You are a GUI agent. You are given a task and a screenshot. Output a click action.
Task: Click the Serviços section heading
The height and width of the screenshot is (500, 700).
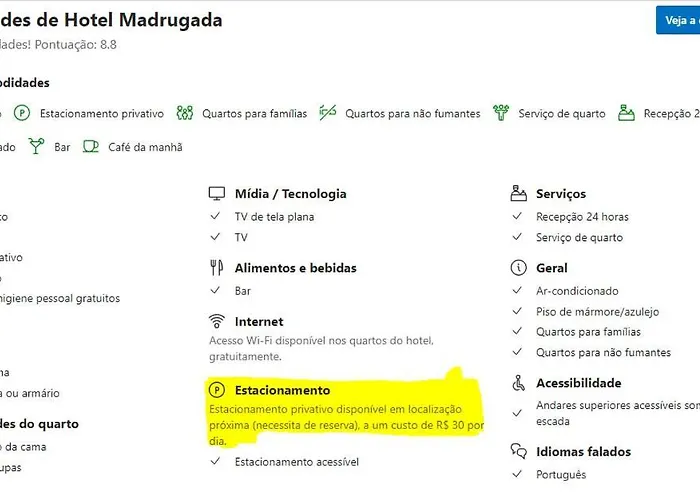pos(561,194)
